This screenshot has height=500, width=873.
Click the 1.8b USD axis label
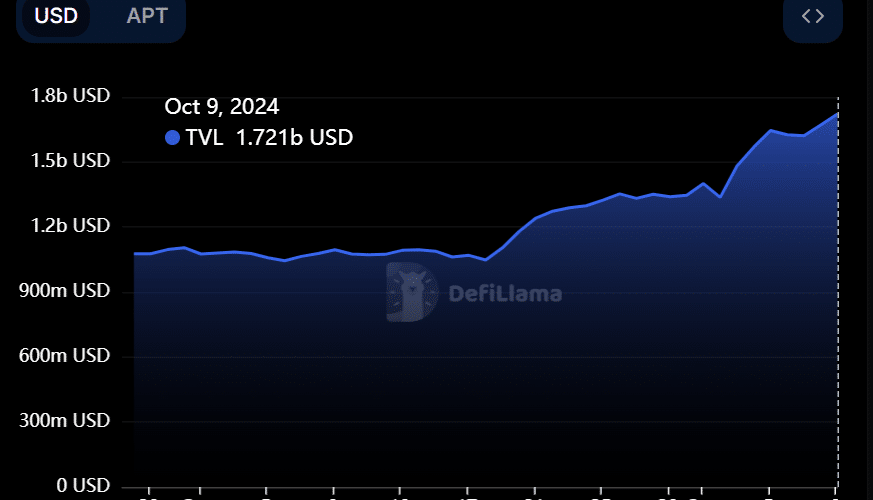click(x=69, y=96)
